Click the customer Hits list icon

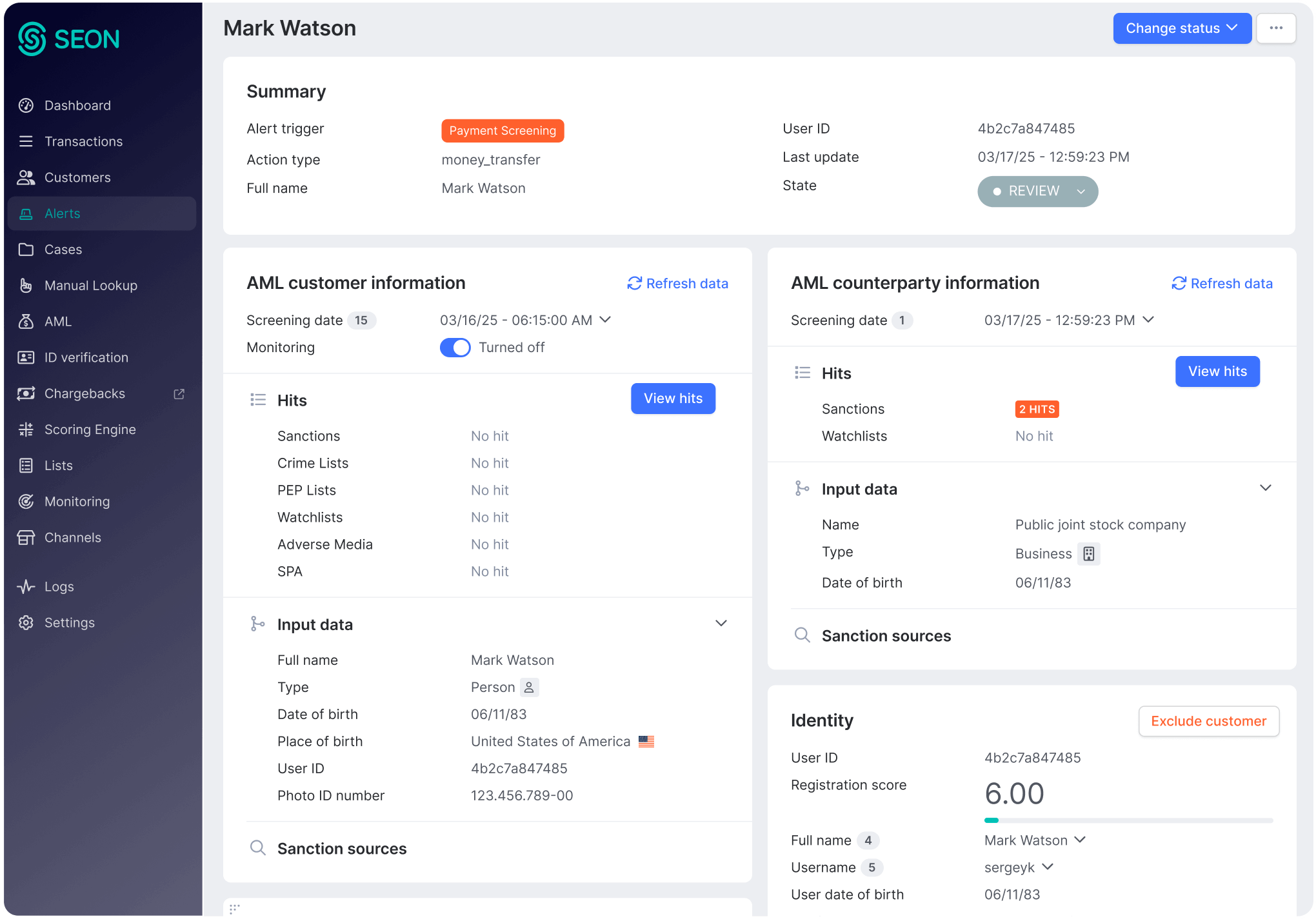[258, 400]
